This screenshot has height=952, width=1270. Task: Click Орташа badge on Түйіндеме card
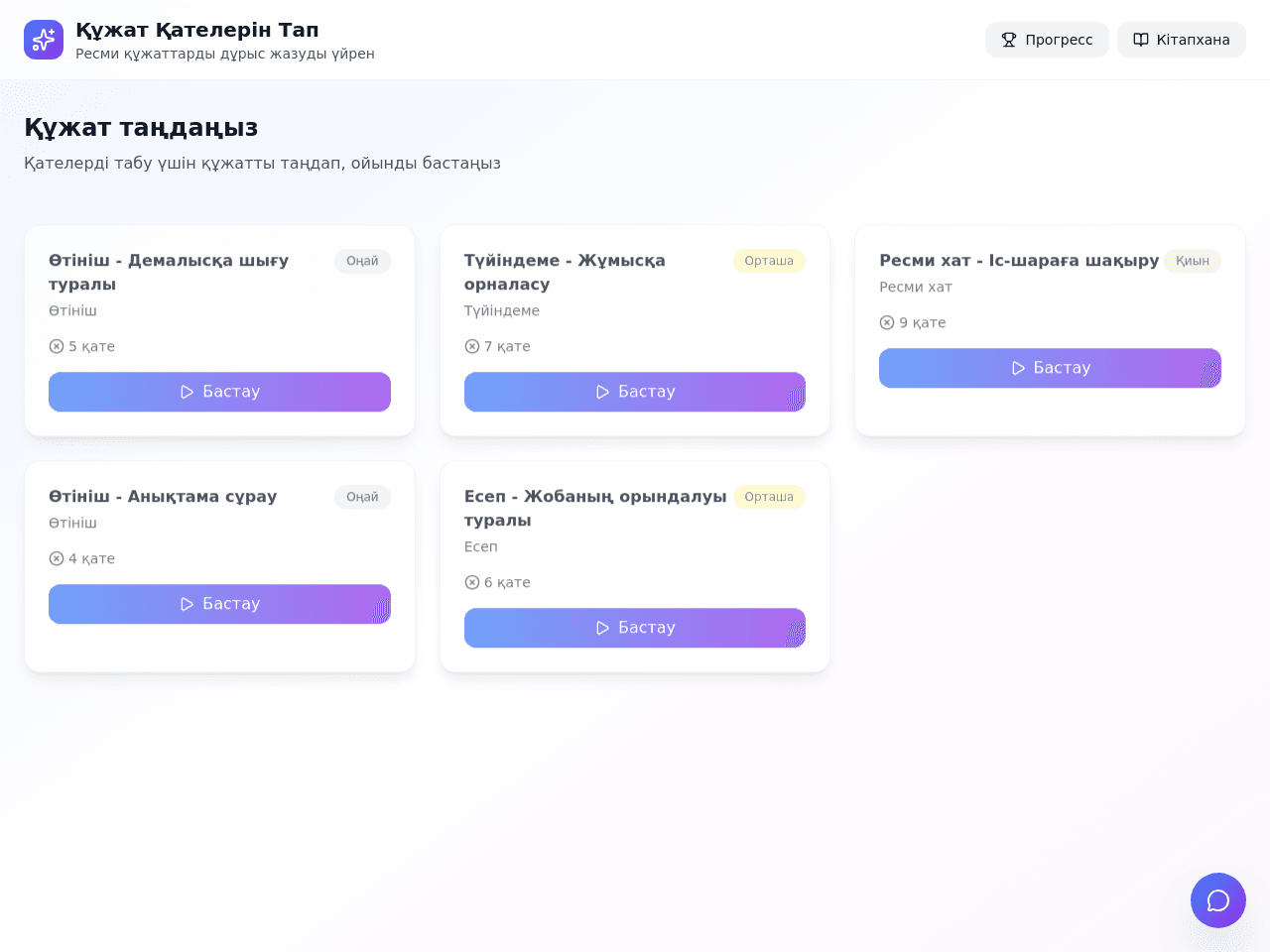click(x=769, y=261)
